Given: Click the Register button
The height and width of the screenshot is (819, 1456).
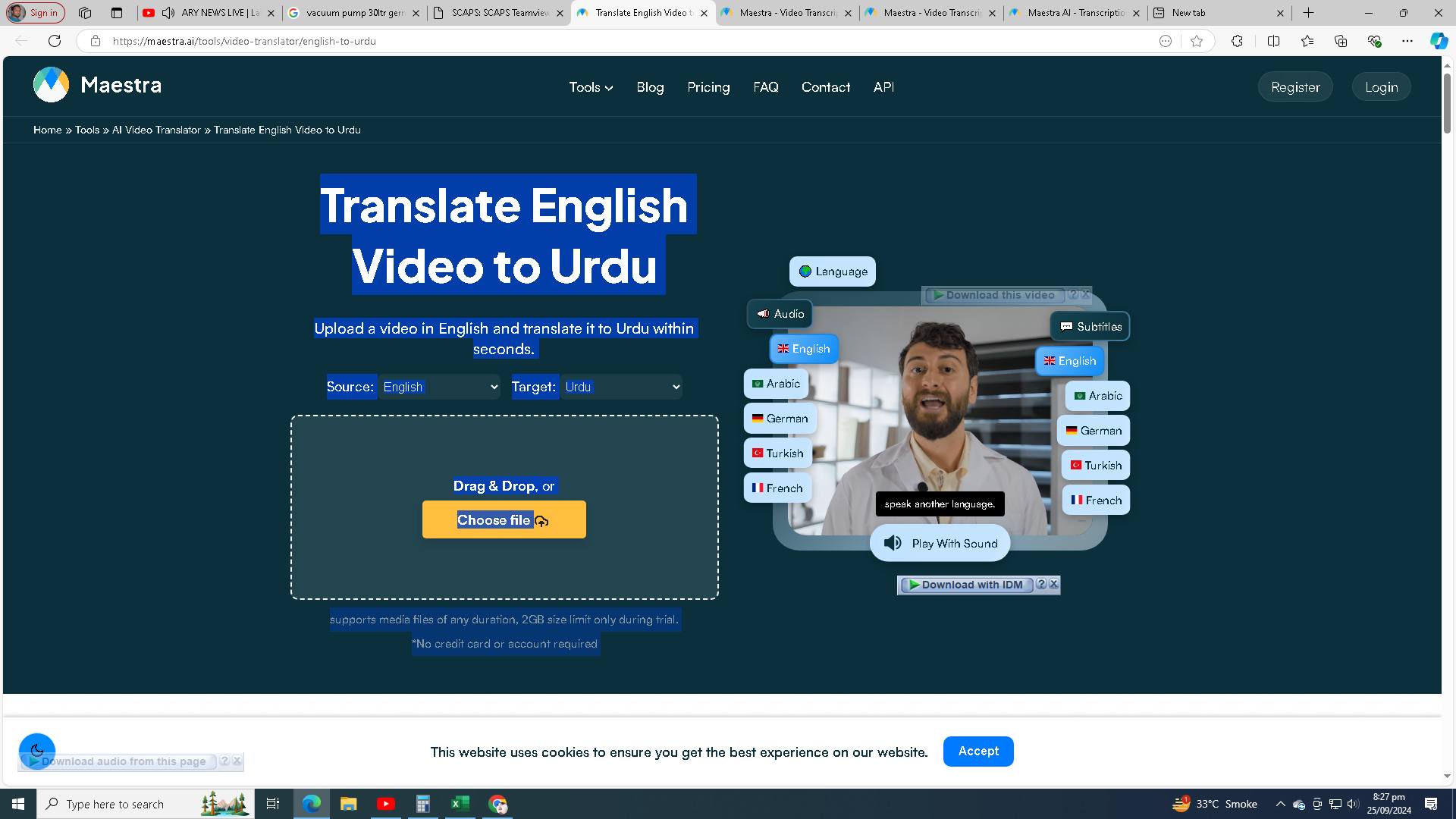Looking at the screenshot, I should (1295, 87).
